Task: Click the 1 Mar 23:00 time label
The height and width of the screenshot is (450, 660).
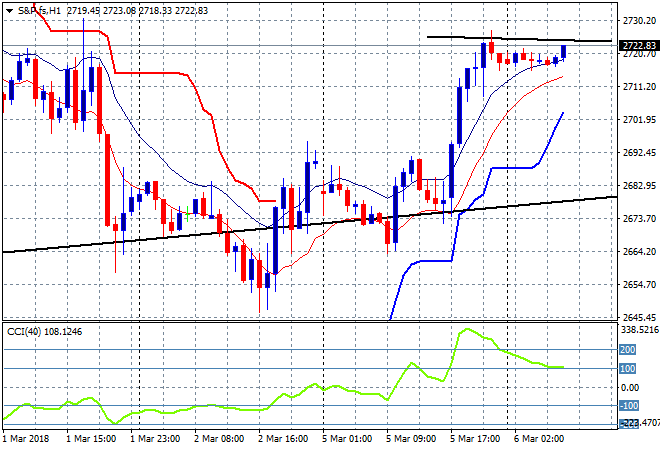Action: (x=155, y=439)
